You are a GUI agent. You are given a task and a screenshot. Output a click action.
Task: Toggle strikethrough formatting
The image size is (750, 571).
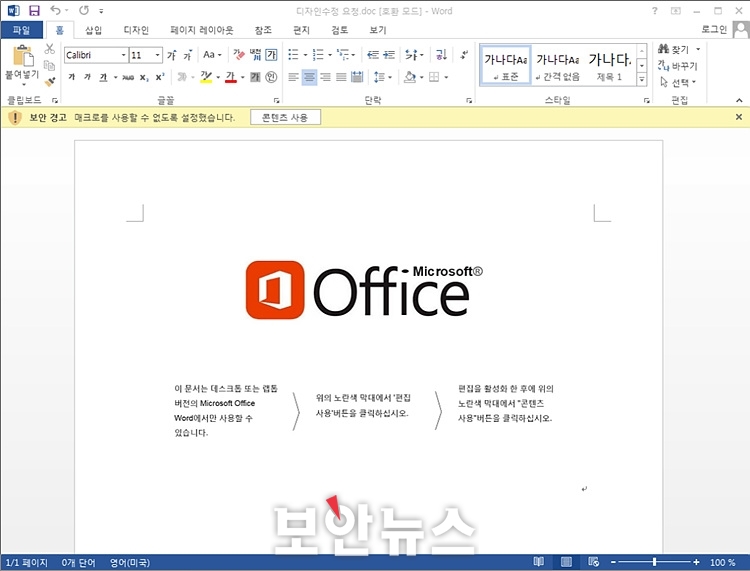128,77
